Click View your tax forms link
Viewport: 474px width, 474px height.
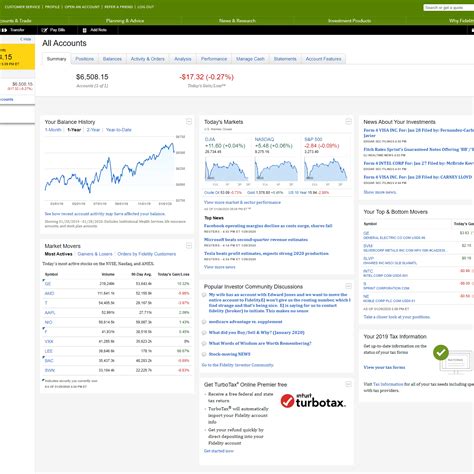tap(384, 367)
